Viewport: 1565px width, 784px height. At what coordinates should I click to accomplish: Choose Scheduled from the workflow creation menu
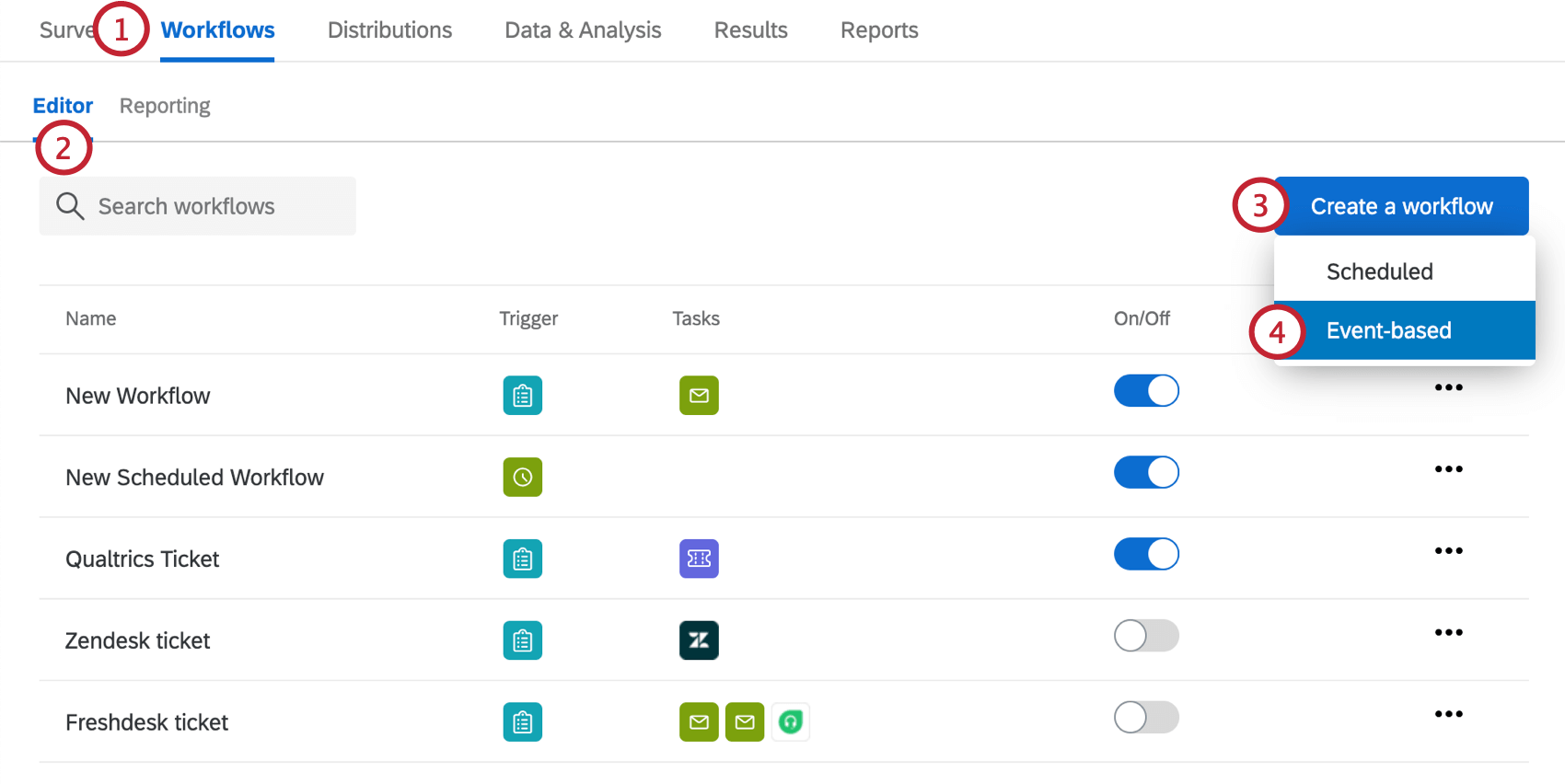[x=1379, y=271]
